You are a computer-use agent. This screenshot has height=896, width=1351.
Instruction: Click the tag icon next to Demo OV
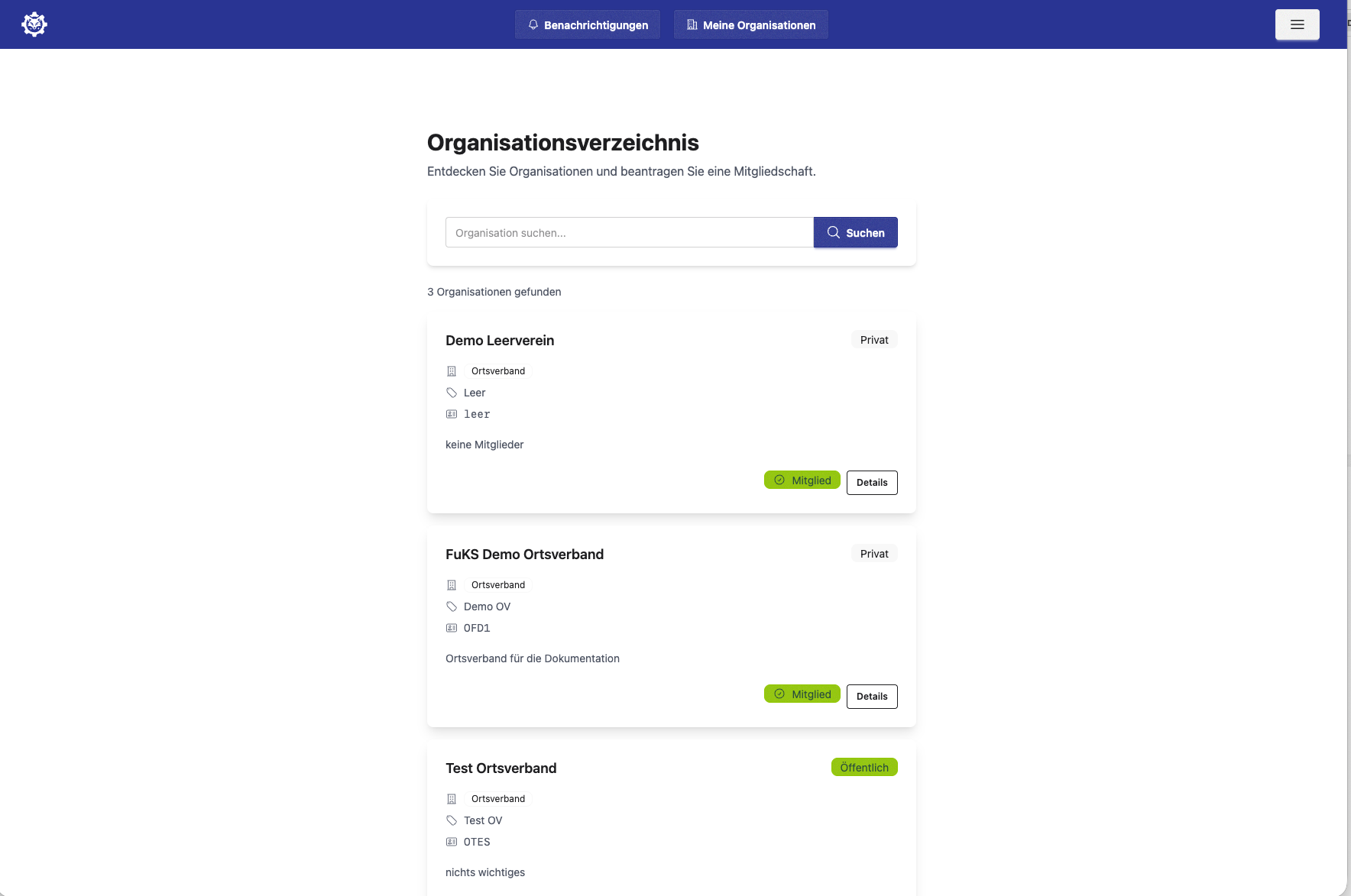pos(452,606)
